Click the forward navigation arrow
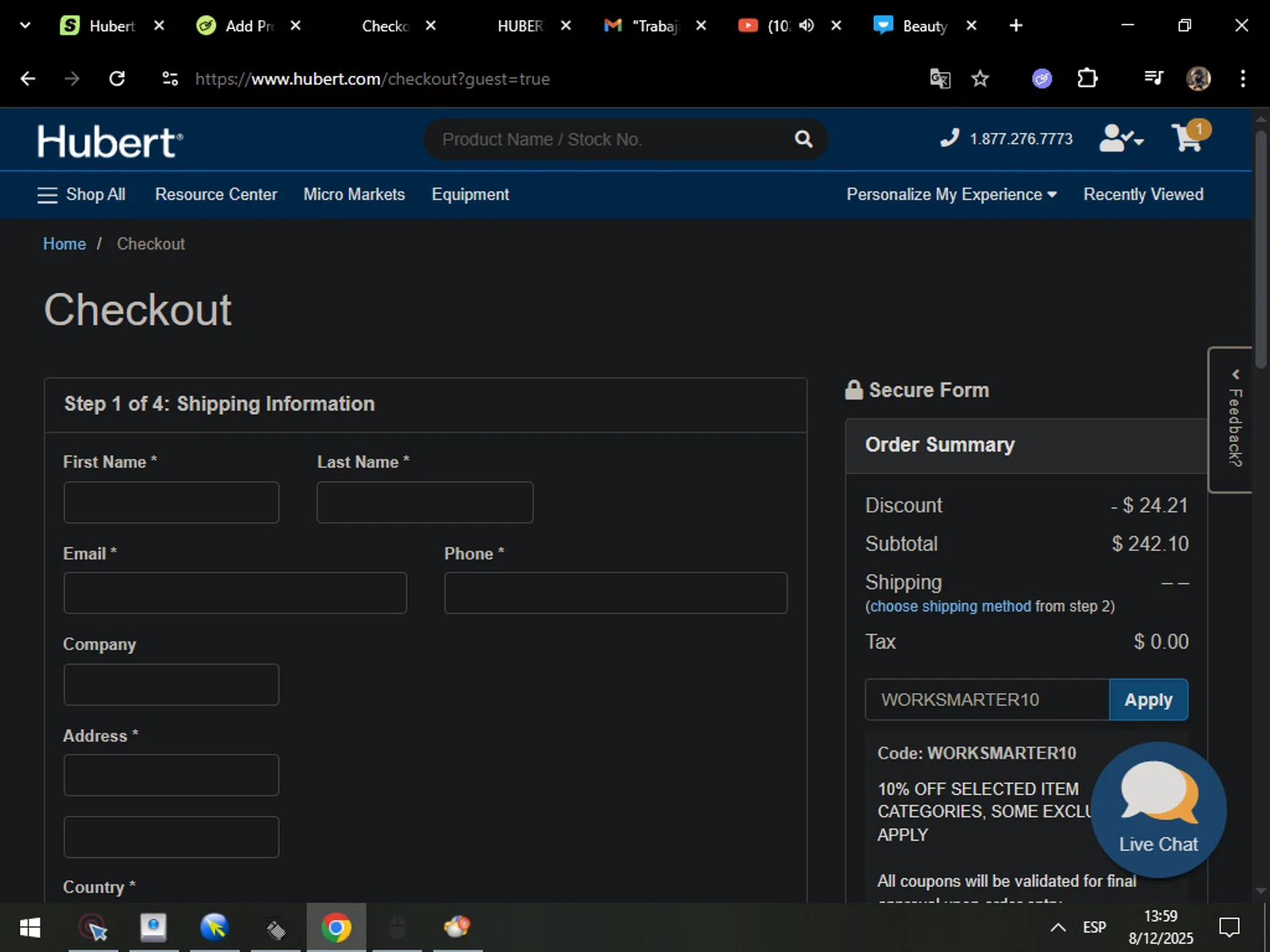The height and width of the screenshot is (952, 1270). point(72,79)
